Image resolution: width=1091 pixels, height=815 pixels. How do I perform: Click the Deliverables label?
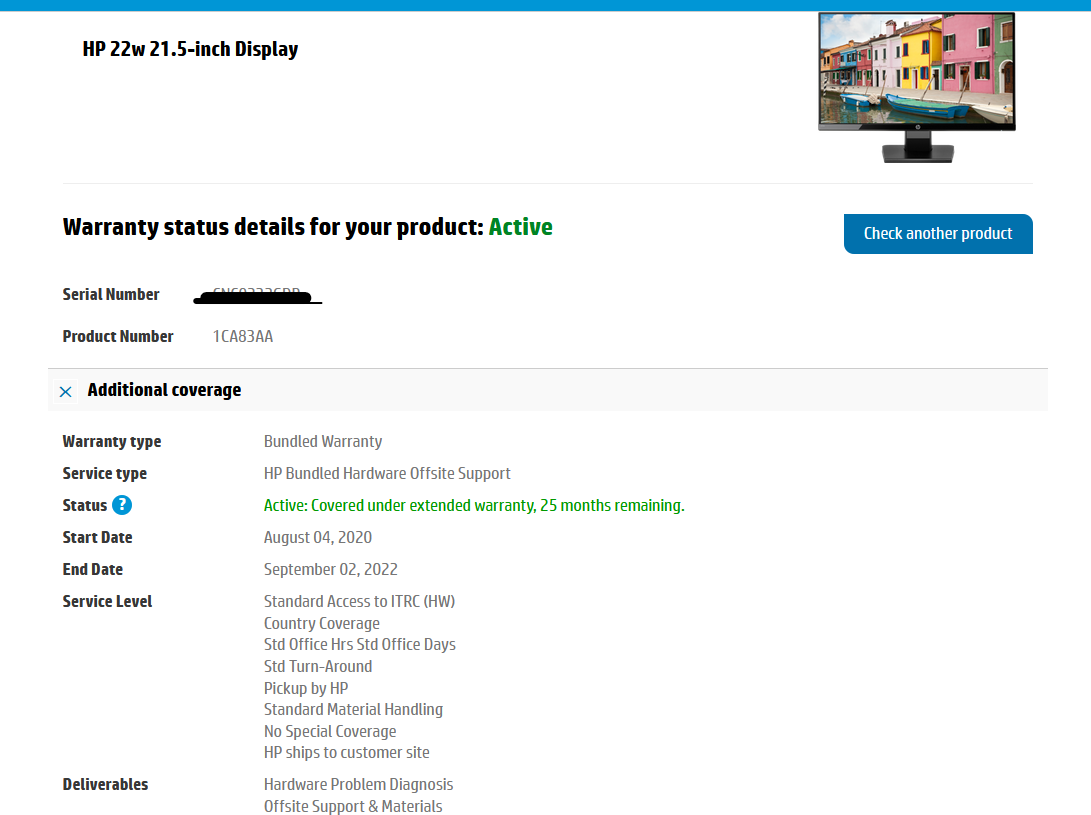click(x=105, y=784)
